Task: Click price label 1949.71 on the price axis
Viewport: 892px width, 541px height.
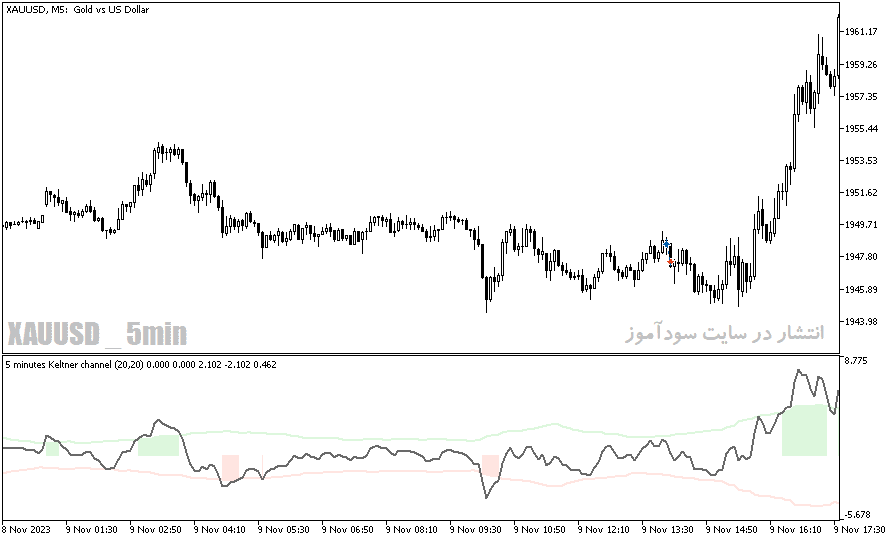Action: click(x=861, y=225)
